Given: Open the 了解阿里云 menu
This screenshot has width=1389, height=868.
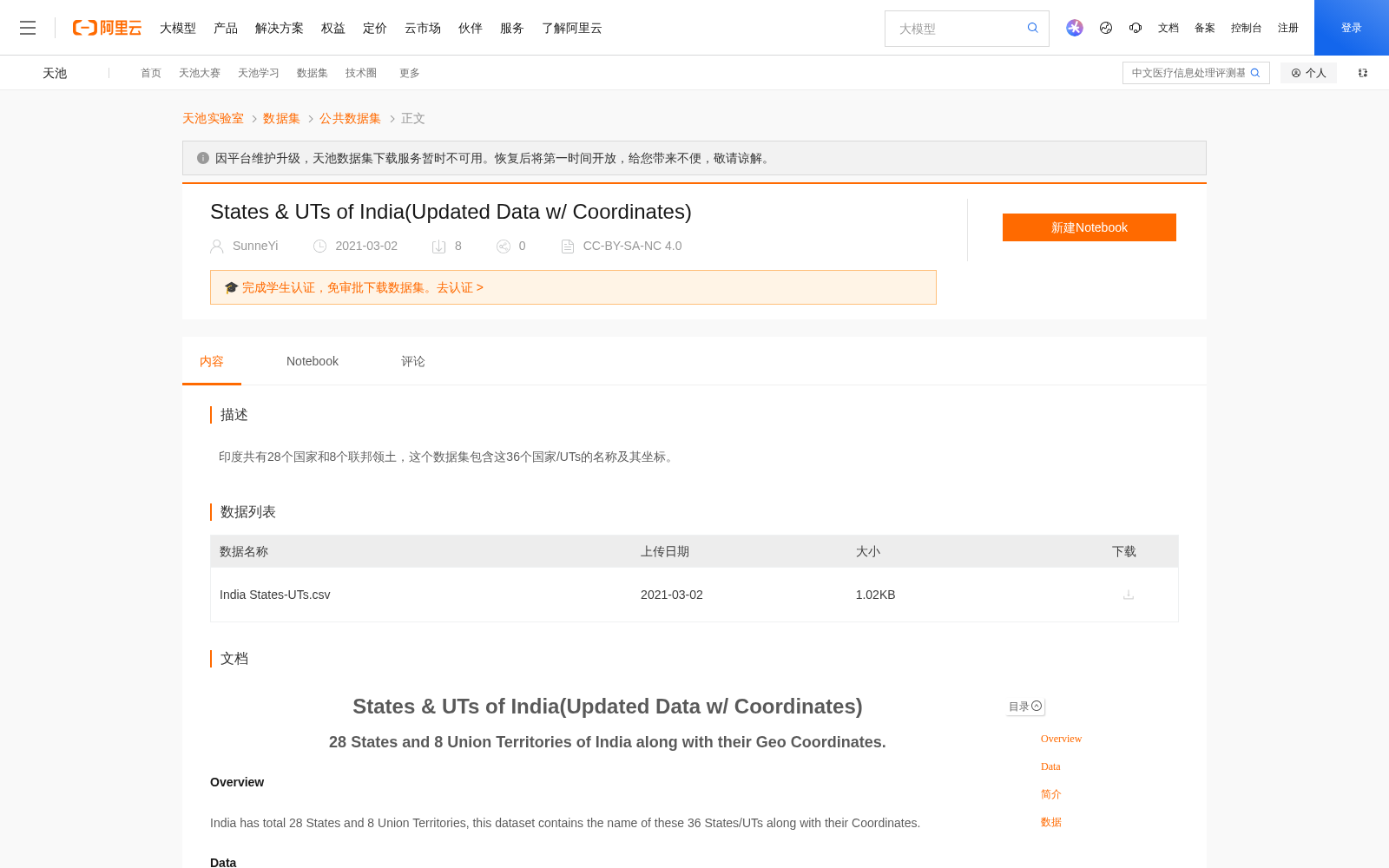Looking at the screenshot, I should 572,28.
